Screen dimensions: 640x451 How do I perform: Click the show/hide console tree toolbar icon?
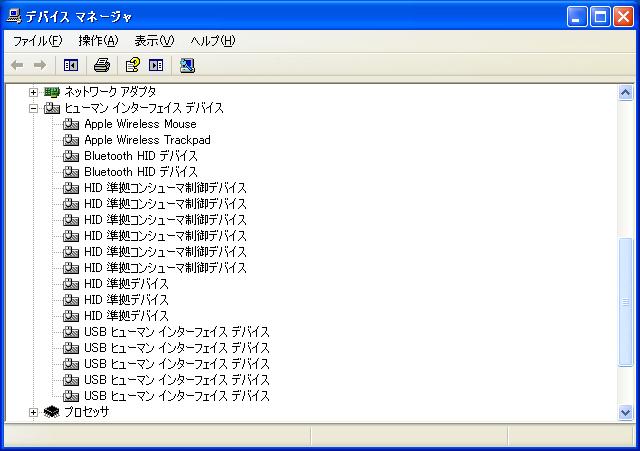[71, 65]
